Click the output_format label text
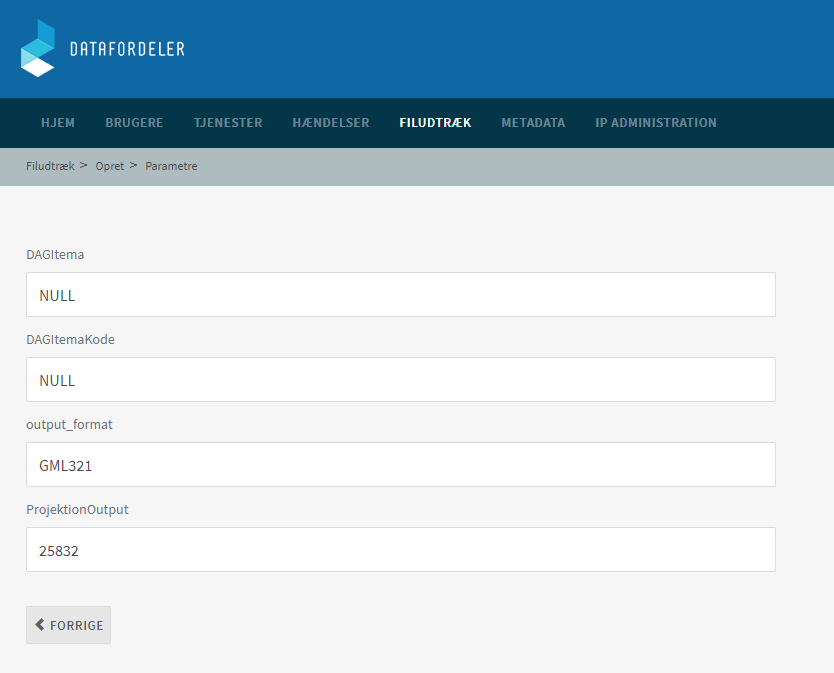834x673 pixels. [x=69, y=425]
